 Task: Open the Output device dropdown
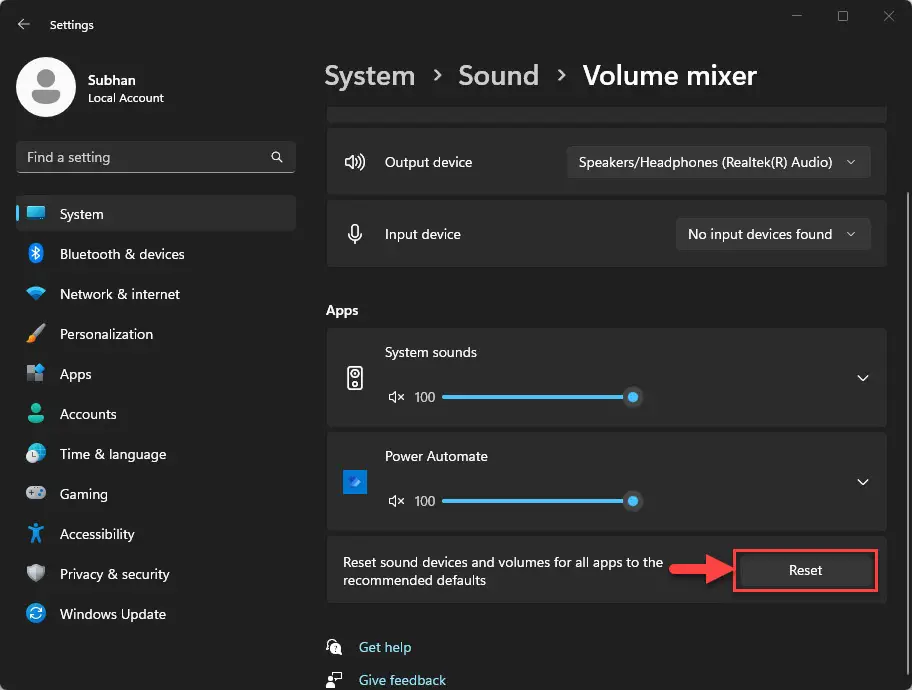(x=718, y=162)
